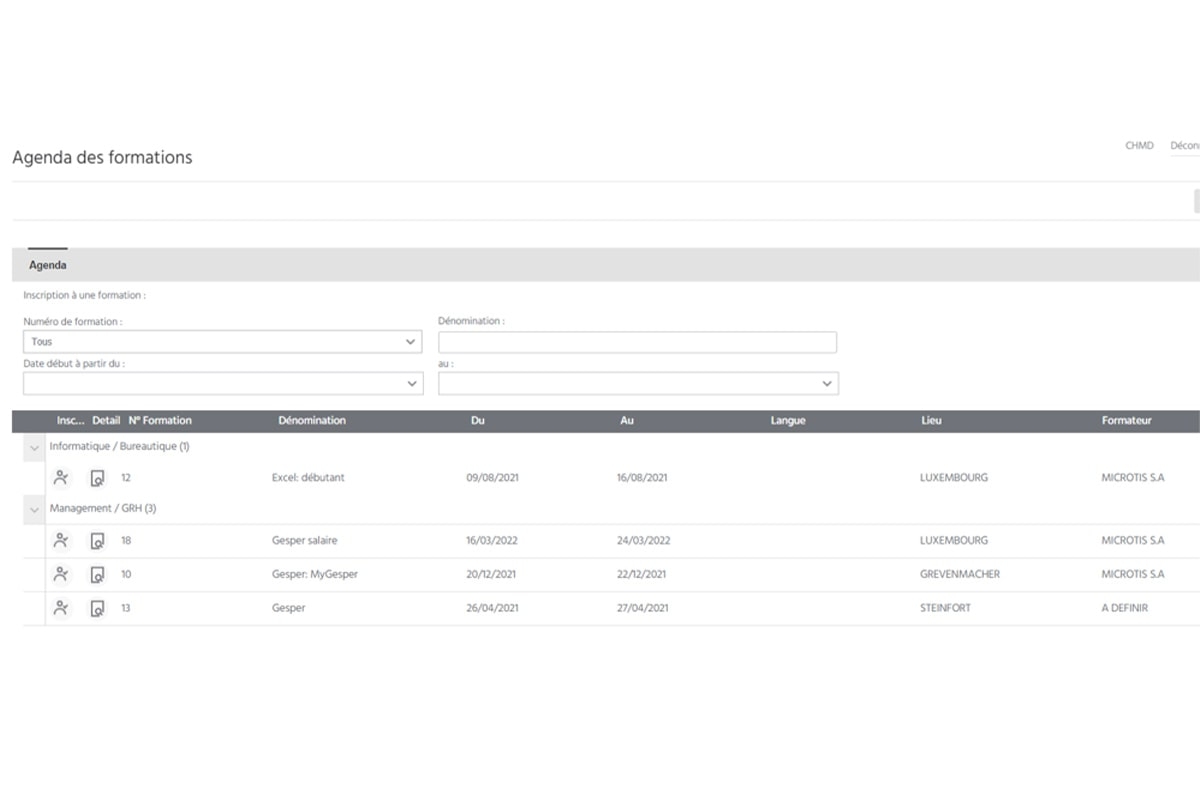Screen dimensions: 1200x800
Task: Click the enrollment icon for Excel: débutant
Action: coord(62,478)
